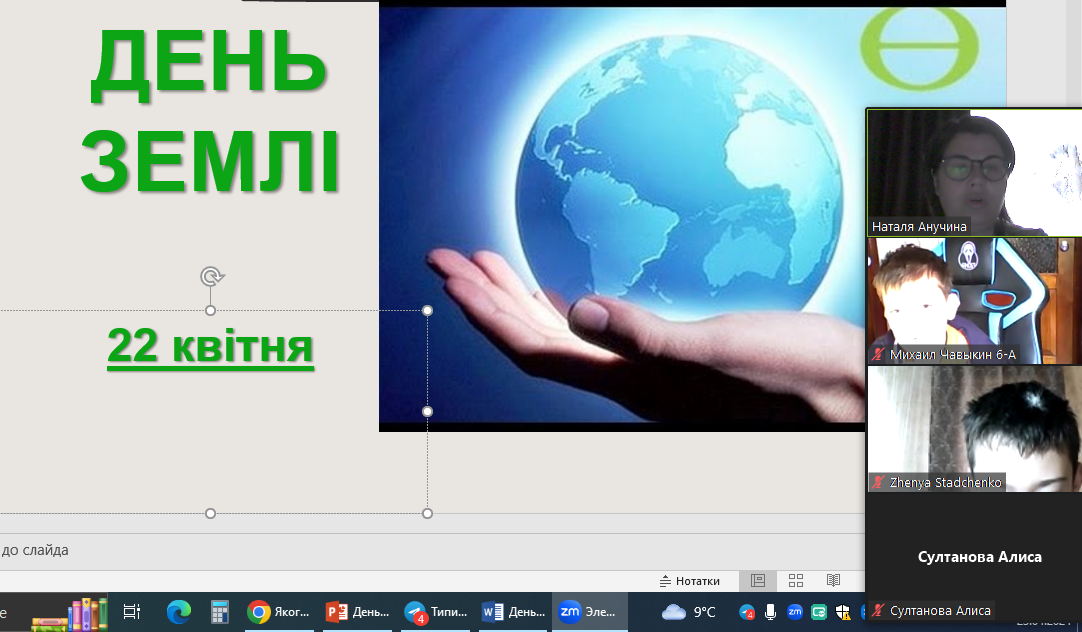Open Windows Security shield tray icon
Viewport: 1082px width, 632px height.
[843, 612]
